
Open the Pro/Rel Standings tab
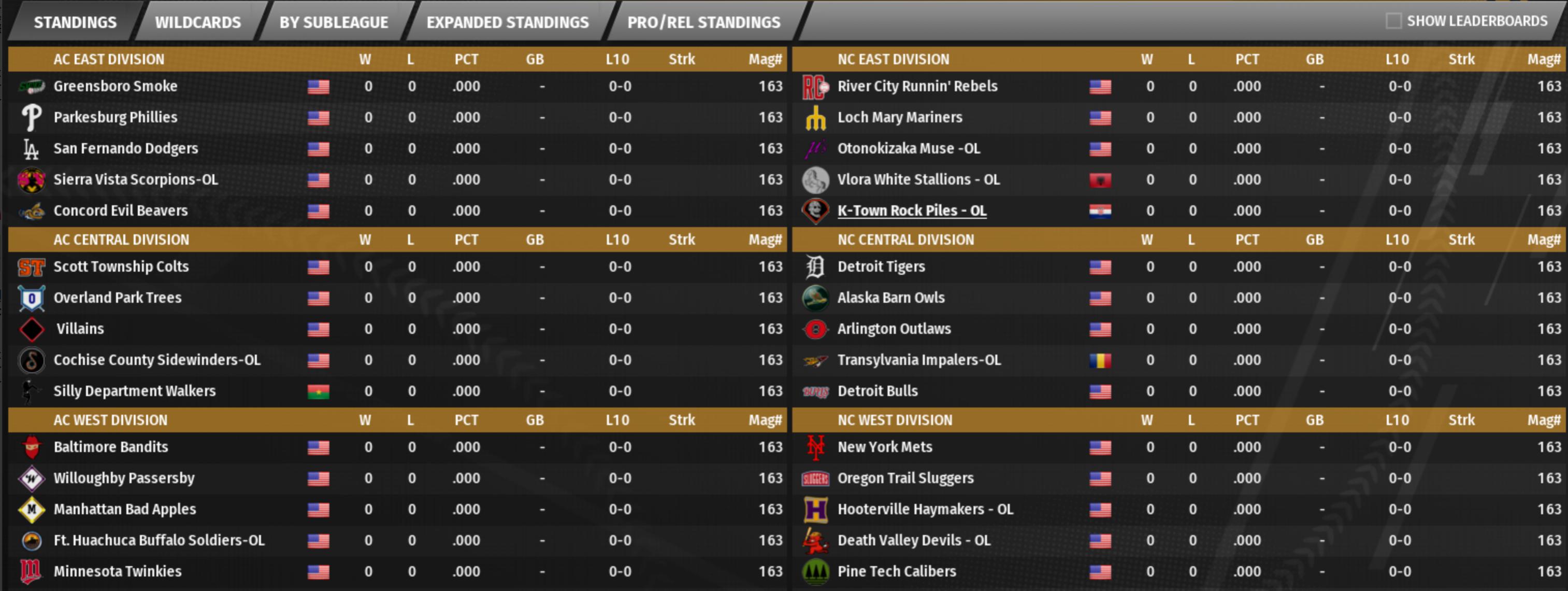[703, 22]
